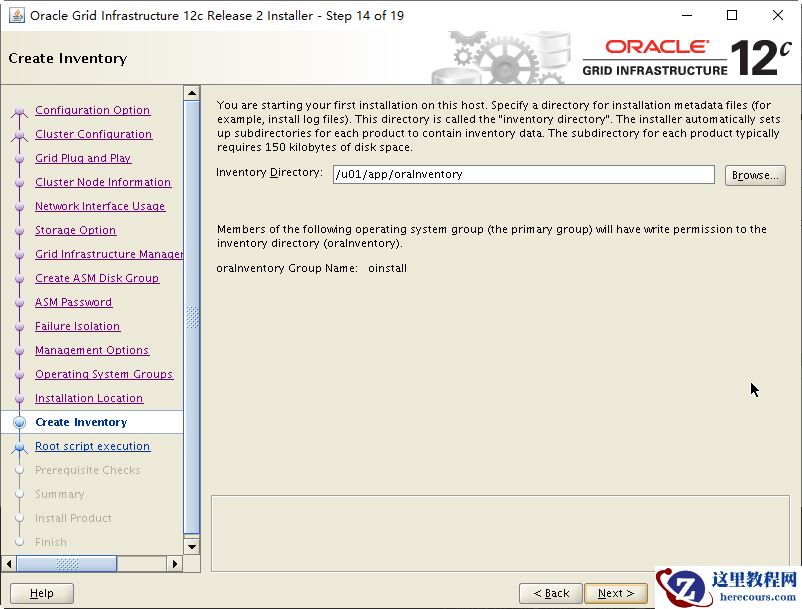Click the Cluster Configuration step marker icon
Image resolution: width=802 pixels, height=609 pixels.
[19, 135]
